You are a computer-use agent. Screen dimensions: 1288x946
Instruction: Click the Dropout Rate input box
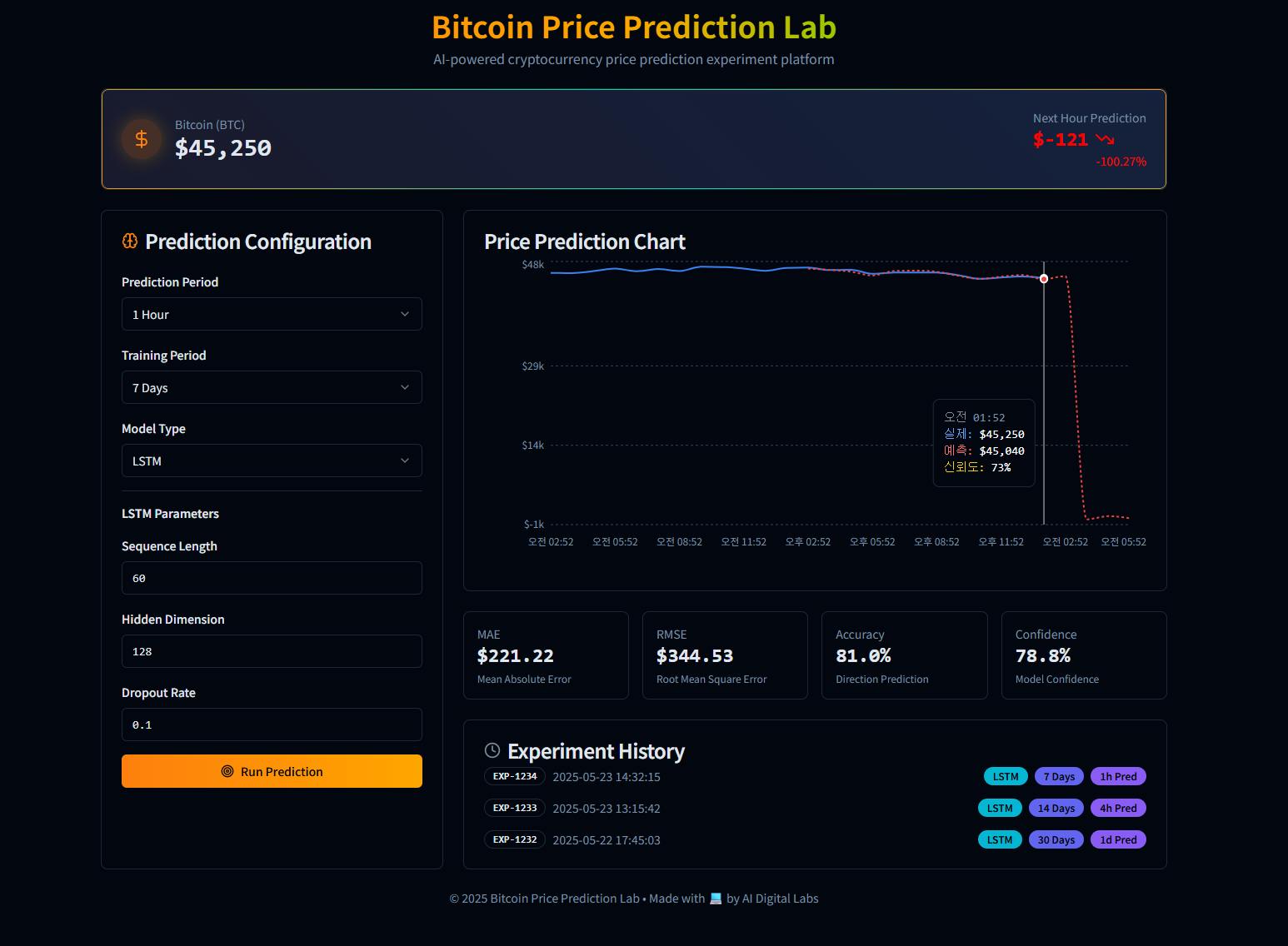click(x=272, y=724)
